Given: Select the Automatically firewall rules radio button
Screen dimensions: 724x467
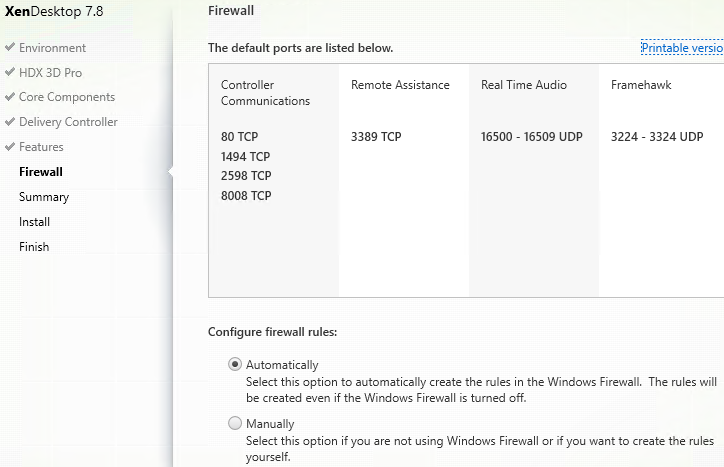Looking at the screenshot, I should [x=235, y=364].
